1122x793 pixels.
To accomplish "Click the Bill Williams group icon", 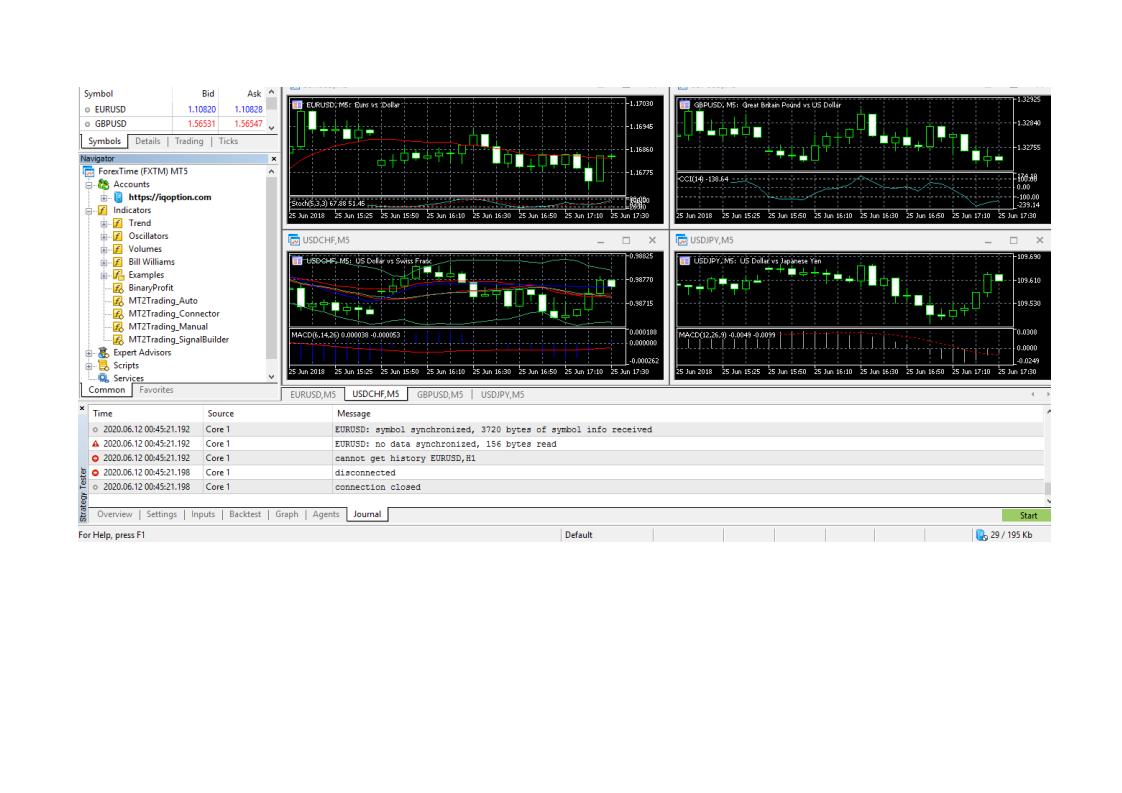I will pos(118,262).
